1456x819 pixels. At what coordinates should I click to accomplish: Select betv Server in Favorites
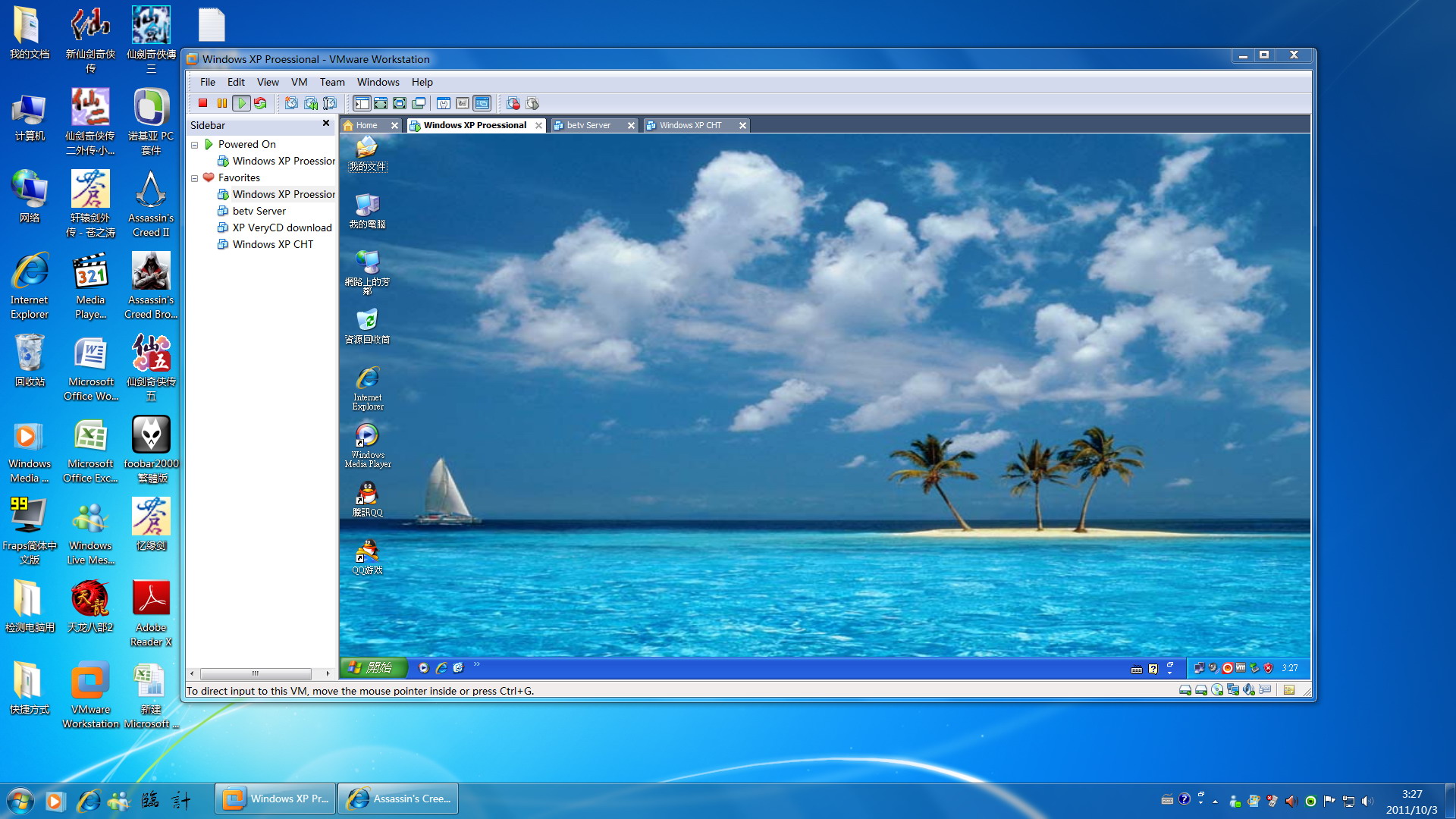click(252, 211)
